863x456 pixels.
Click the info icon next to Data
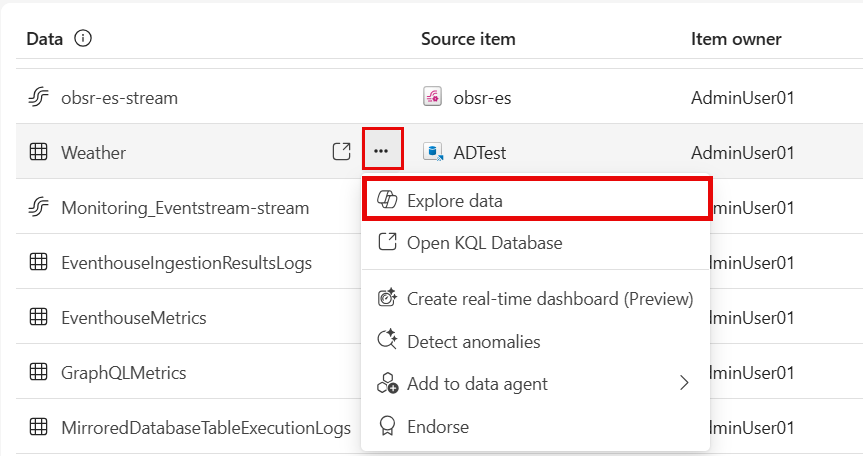tap(83, 39)
